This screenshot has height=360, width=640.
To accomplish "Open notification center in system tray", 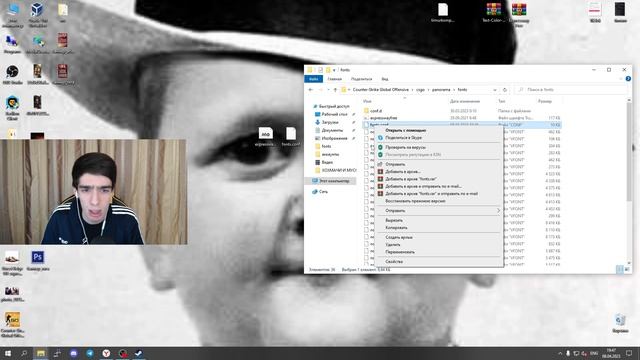I will coord(629,353).
